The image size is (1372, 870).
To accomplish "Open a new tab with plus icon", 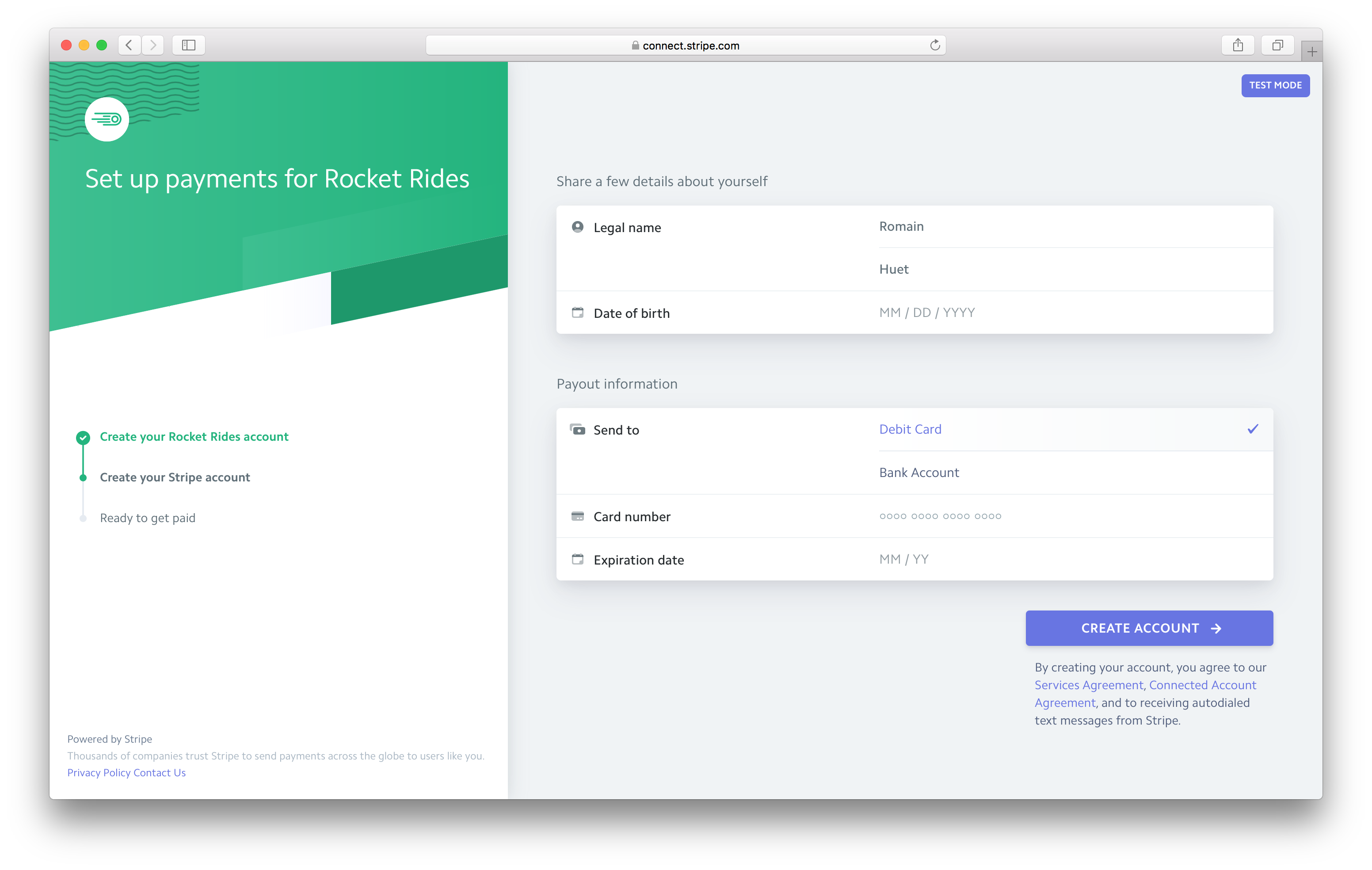I will coord(1311,52).
